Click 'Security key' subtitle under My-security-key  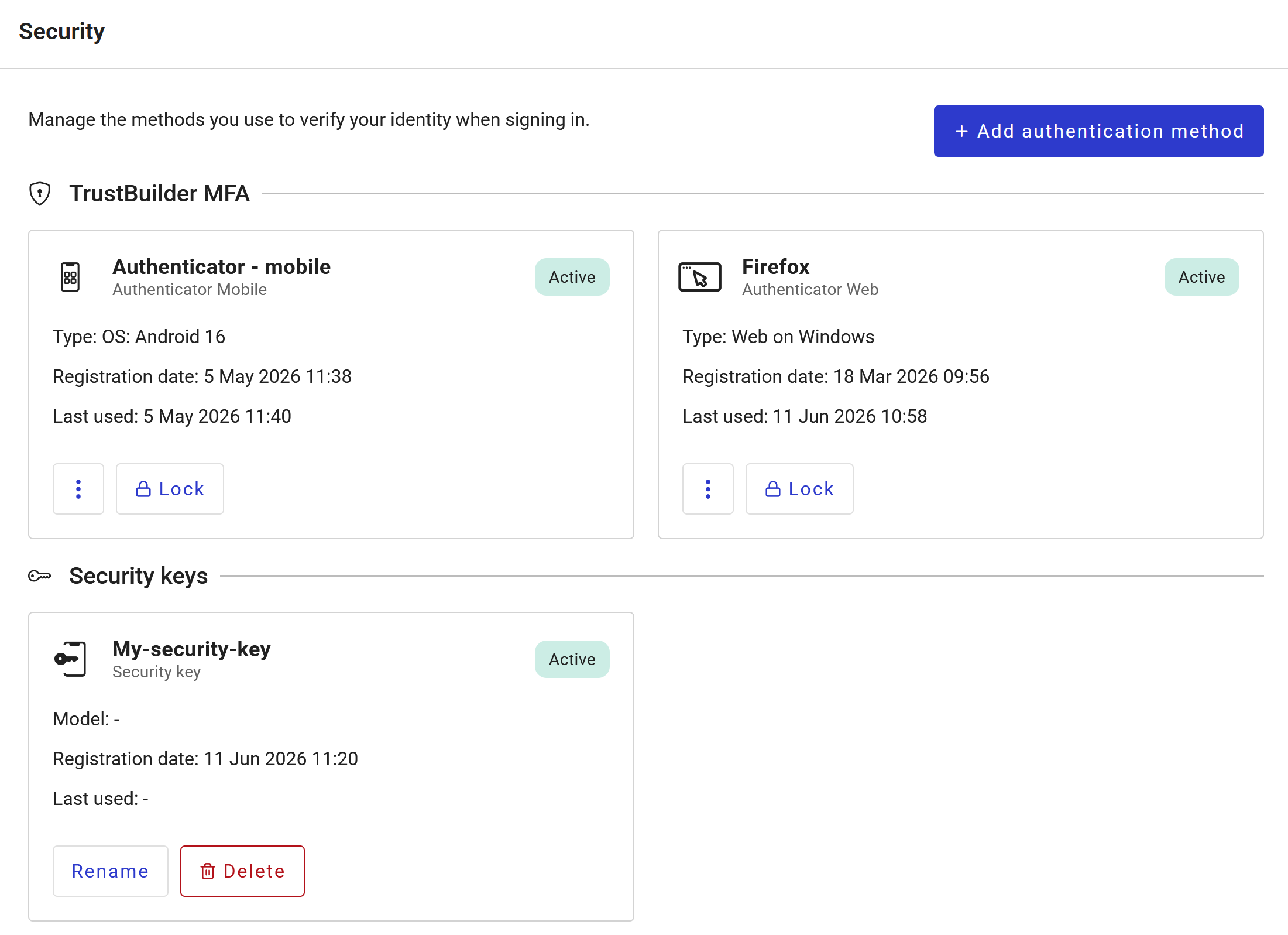tap(157, 672)
